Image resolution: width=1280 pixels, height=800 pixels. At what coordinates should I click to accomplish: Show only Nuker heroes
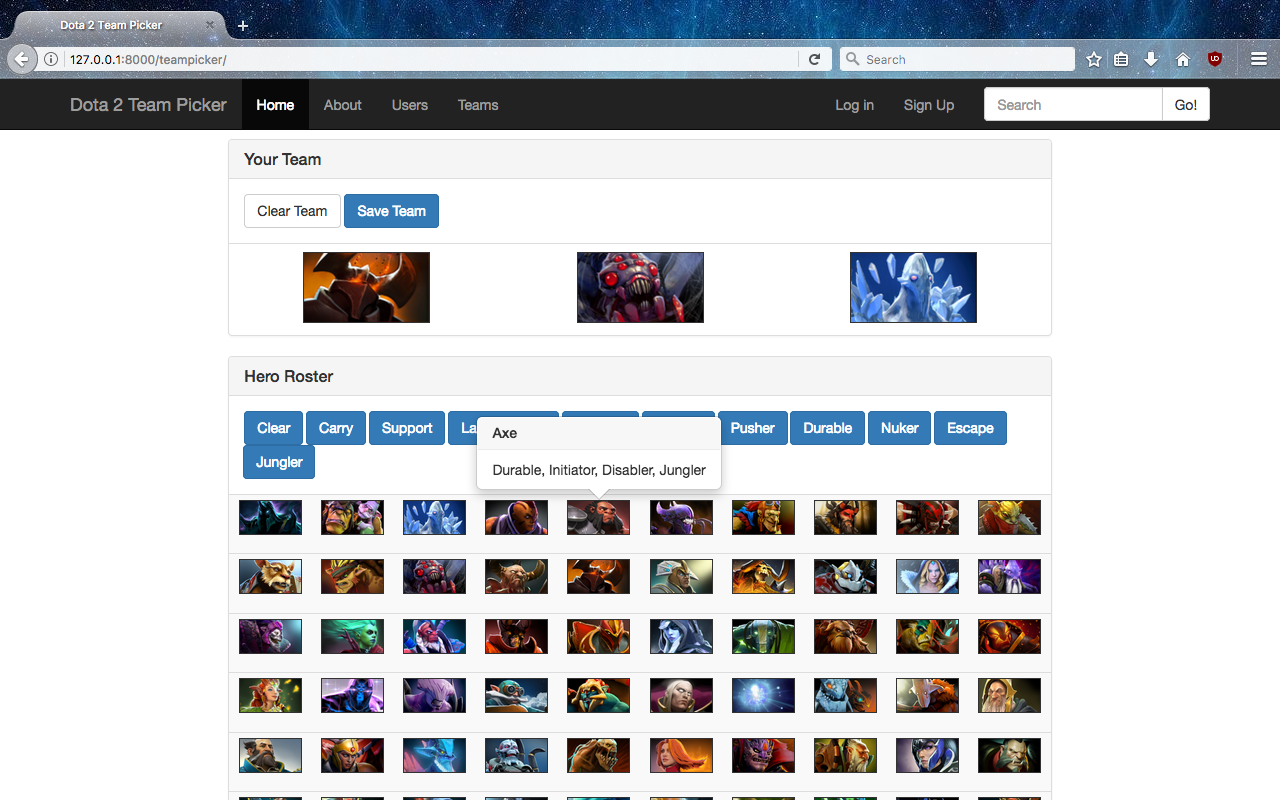click(900, 428)
